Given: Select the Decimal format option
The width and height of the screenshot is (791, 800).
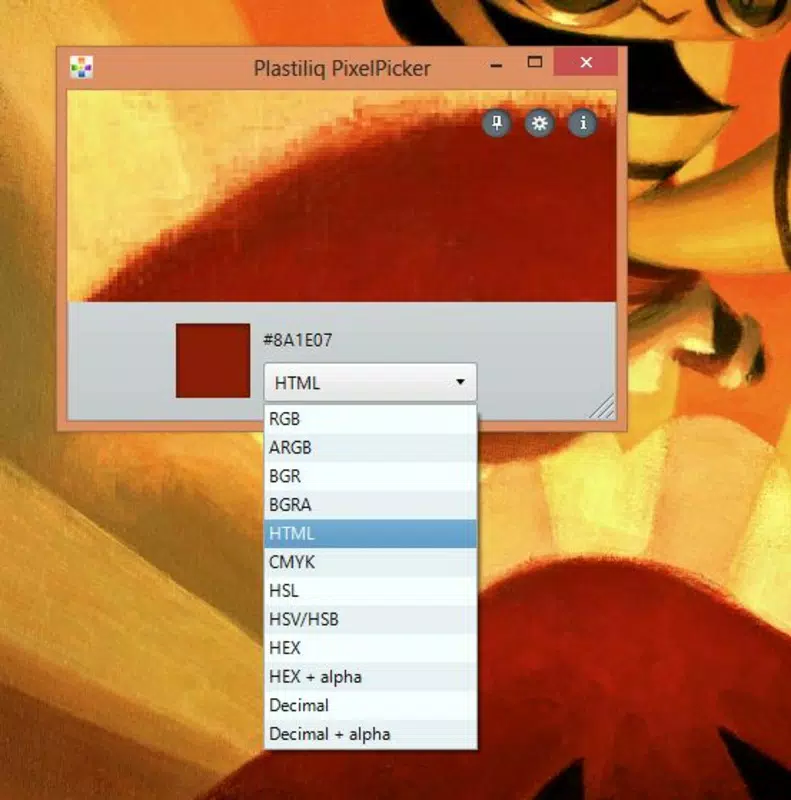Looking at the screenshot, I should [370, 705].
